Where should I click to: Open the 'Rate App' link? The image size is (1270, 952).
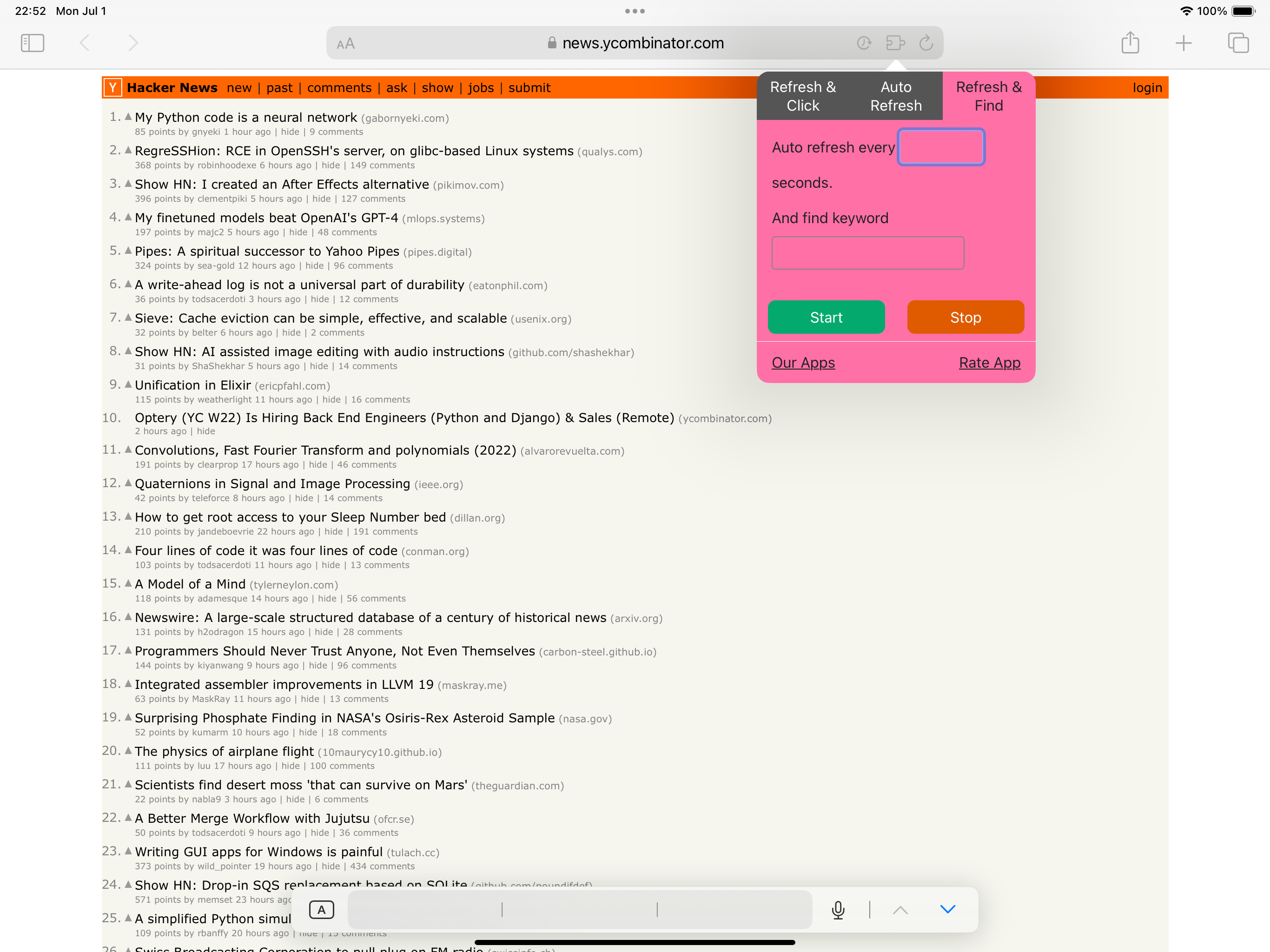[990, 363]
